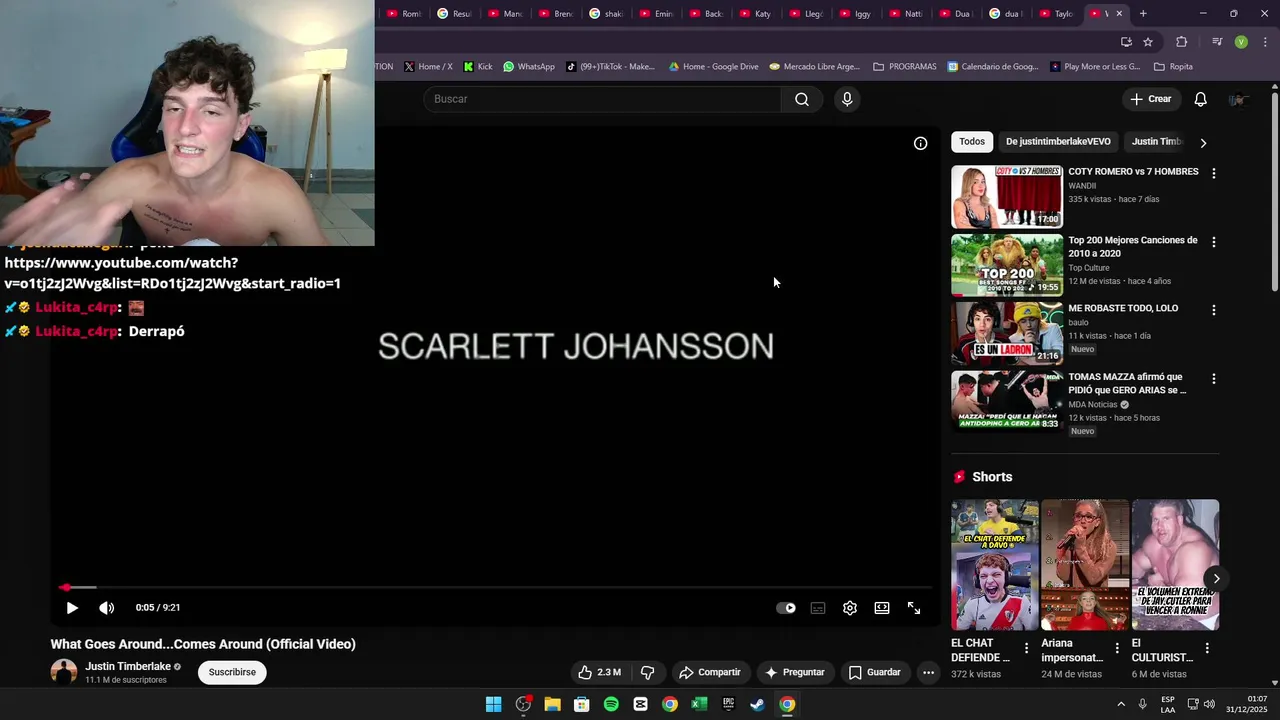This screenshot has width=1280, height=720.
Task: Open options for Top 200 Mejores Canciones
Action: 1214,242
